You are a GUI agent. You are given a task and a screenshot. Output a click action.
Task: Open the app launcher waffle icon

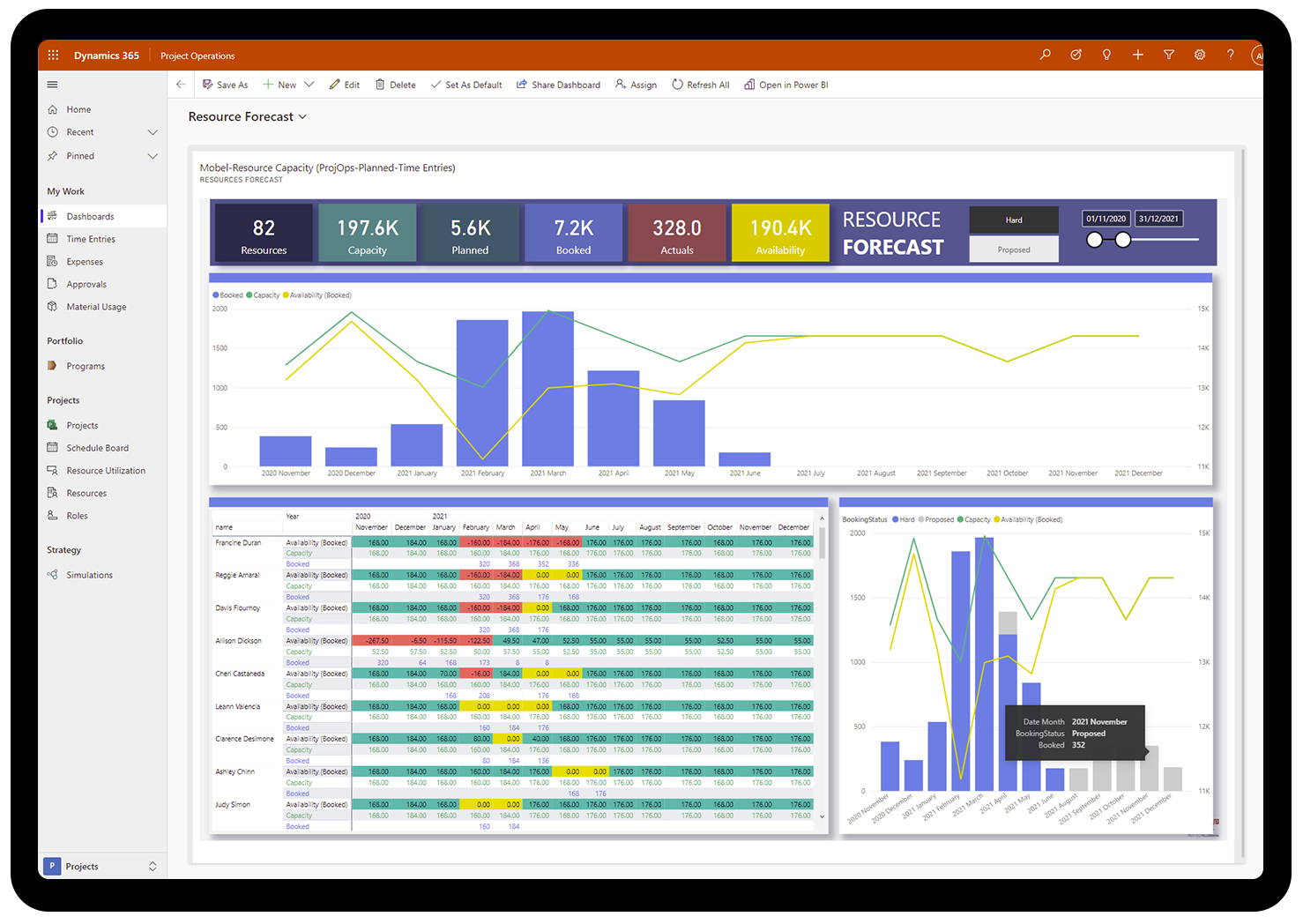point(53,55)
